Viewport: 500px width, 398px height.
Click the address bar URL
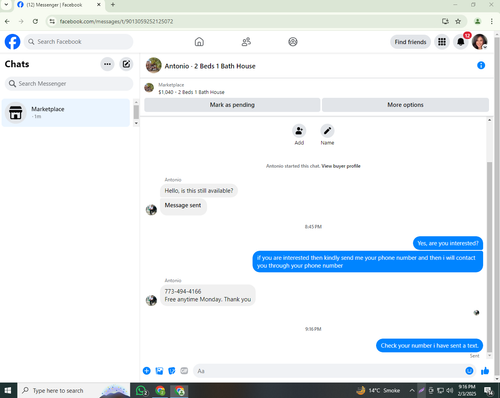(x=116, y=21)
